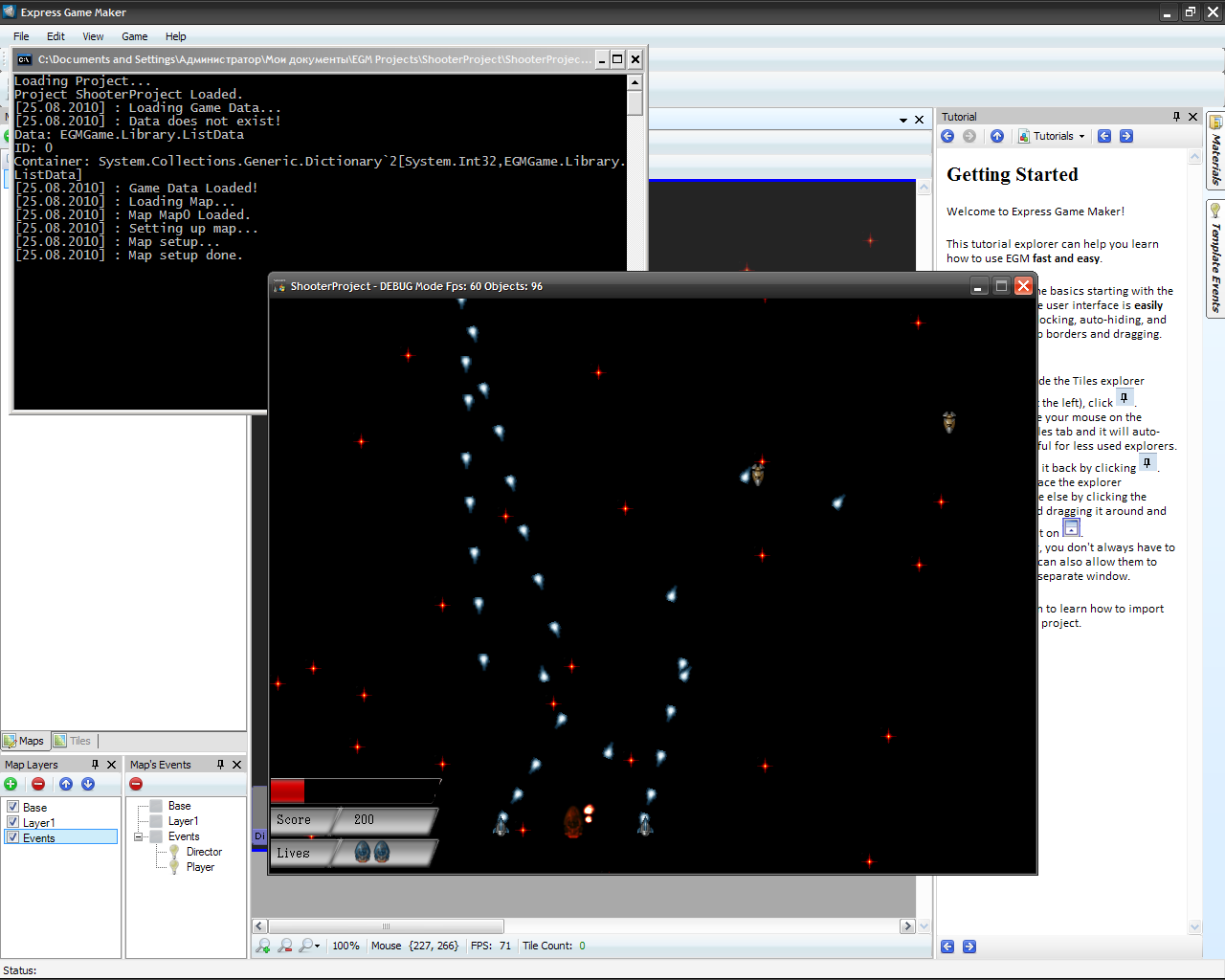Pin the Map's Events panel
The height and width of the screenshot is (980, 1225).
coord(220,765)
